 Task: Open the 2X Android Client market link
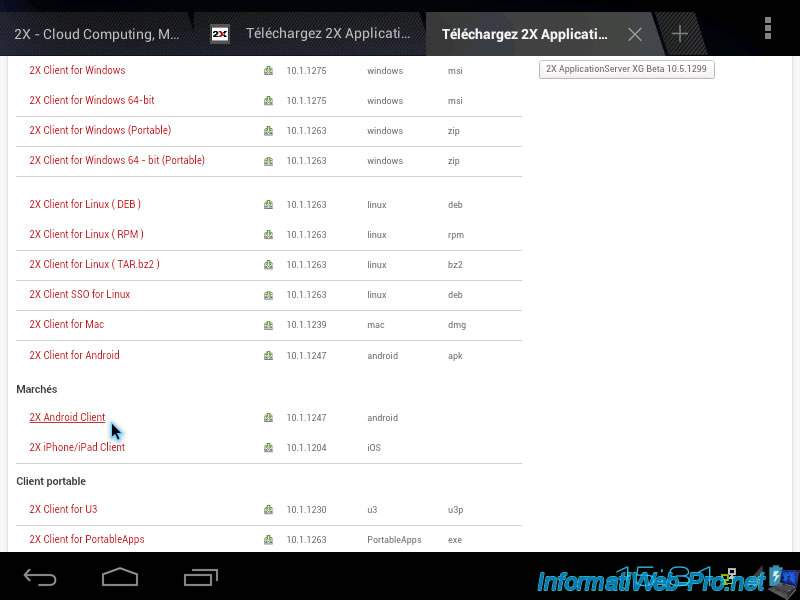pos(67,417)
